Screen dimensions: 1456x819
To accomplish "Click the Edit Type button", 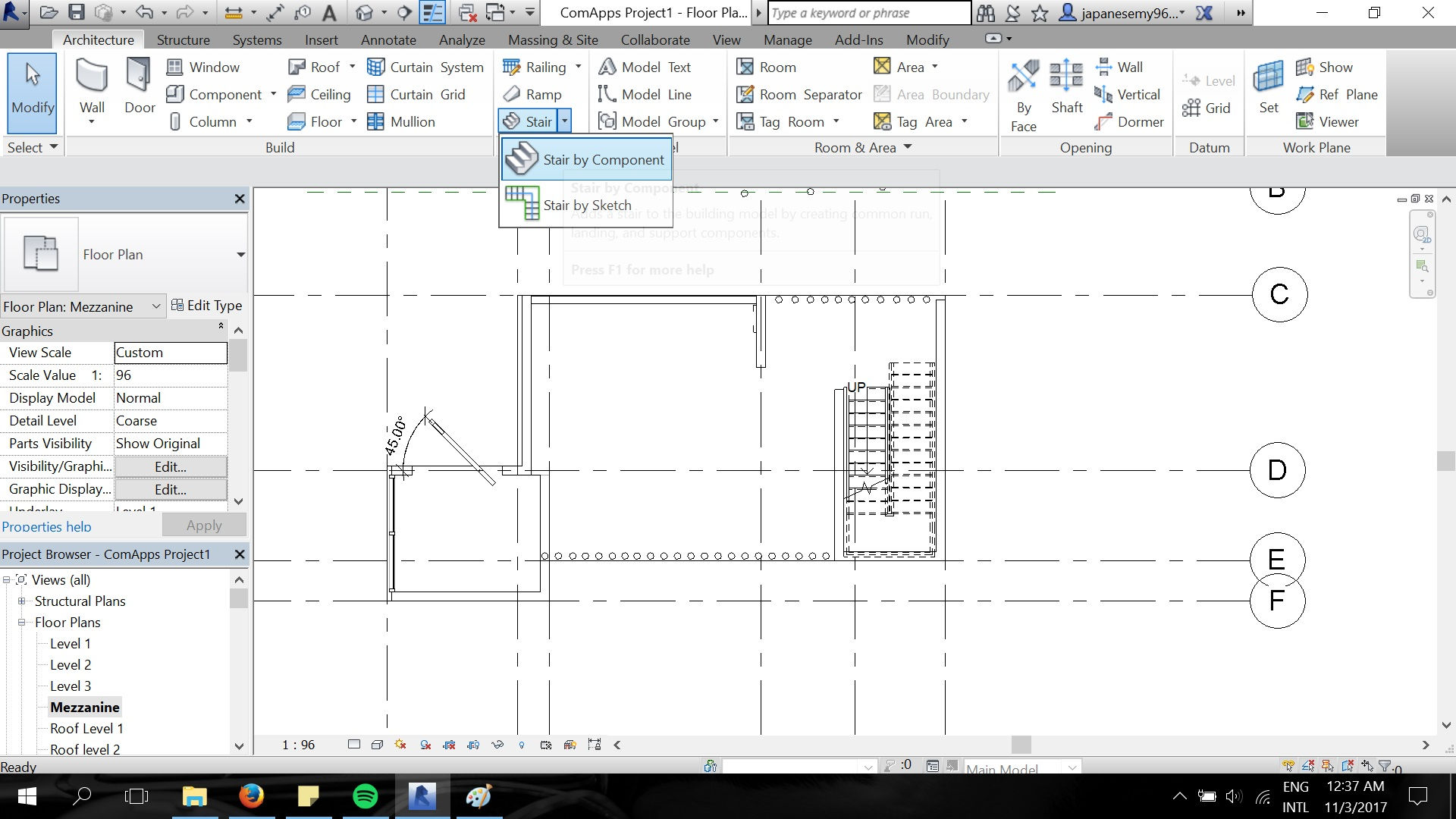I will [207, 305].
